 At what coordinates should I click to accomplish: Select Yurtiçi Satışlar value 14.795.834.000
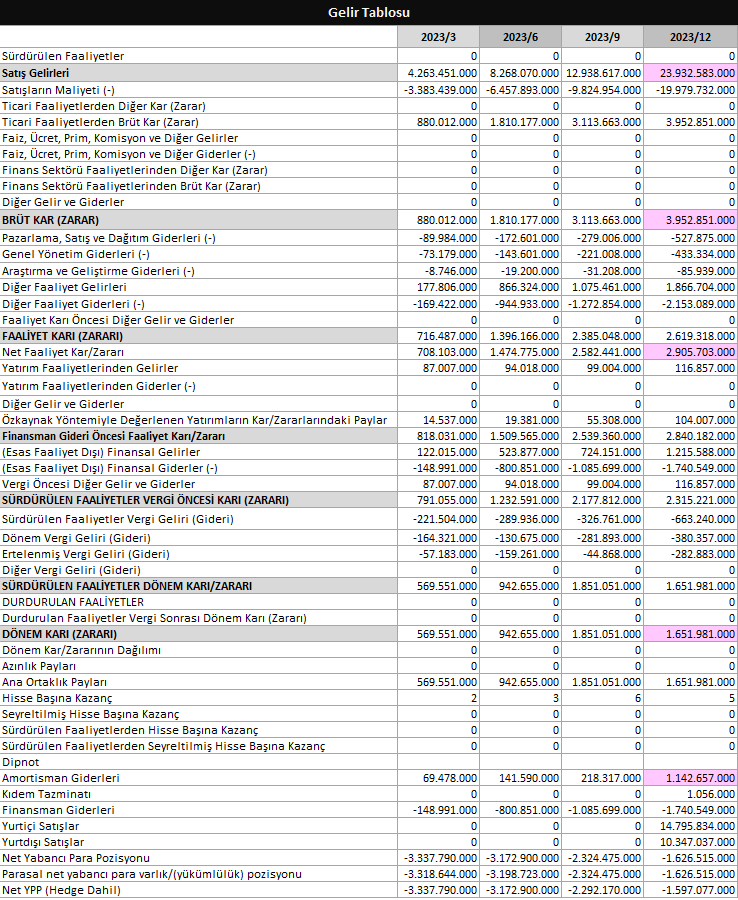point(690,827)
